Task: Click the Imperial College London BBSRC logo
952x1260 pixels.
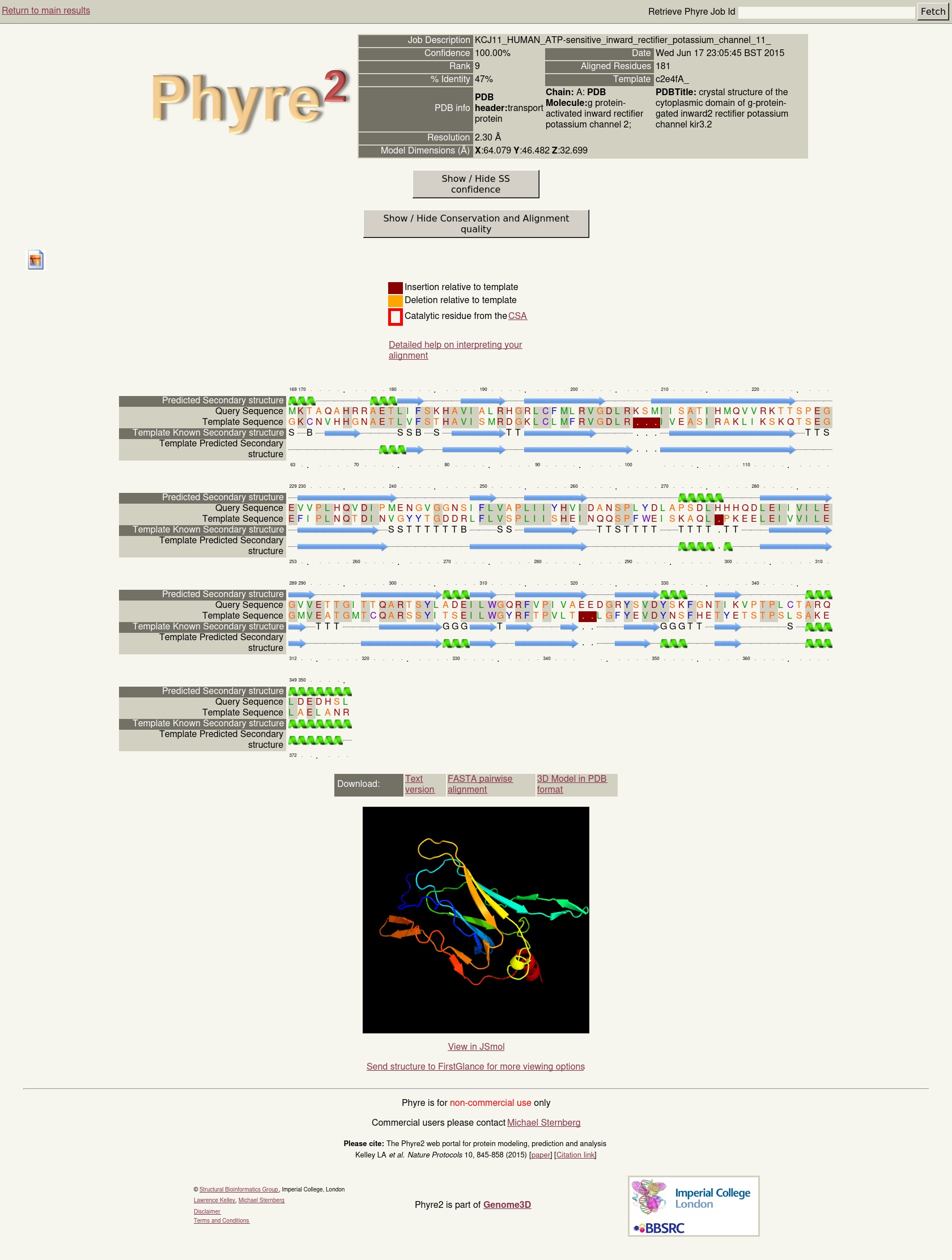Action: [x=694, y=1206]
